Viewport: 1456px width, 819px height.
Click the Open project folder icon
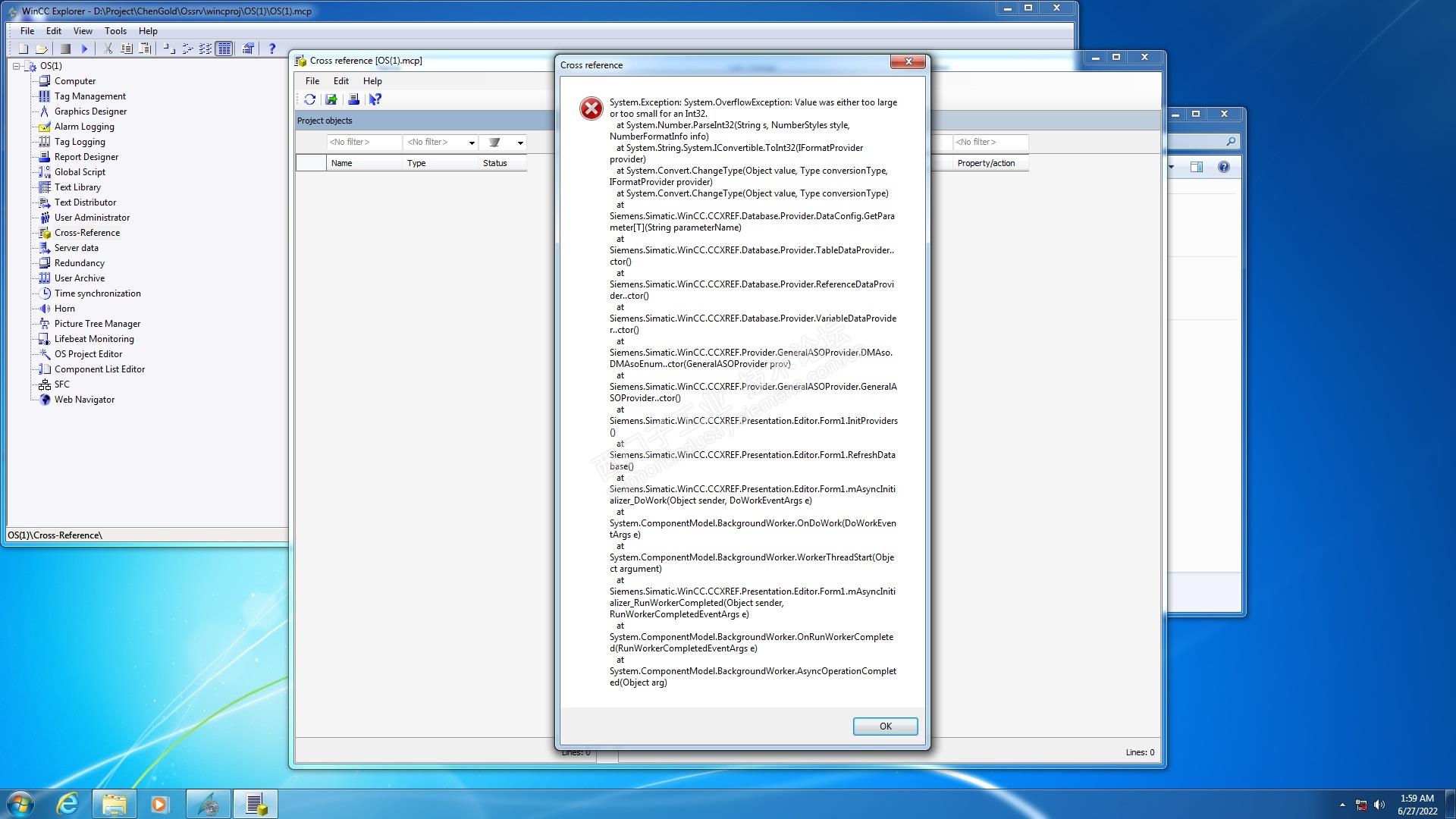[42, 49]
